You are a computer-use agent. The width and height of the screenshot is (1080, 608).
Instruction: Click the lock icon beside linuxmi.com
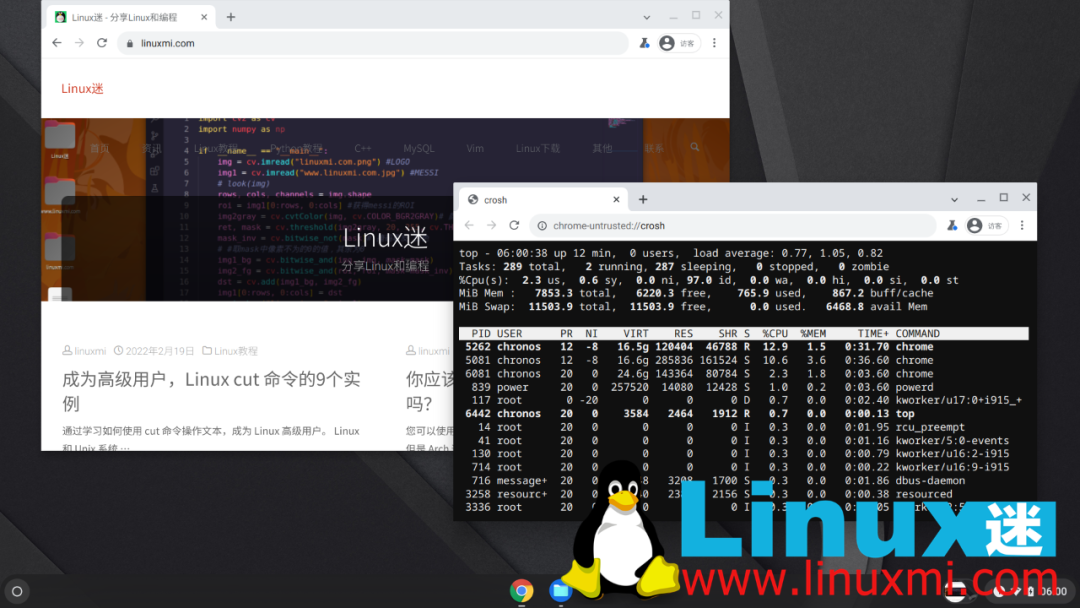(129, 43)
